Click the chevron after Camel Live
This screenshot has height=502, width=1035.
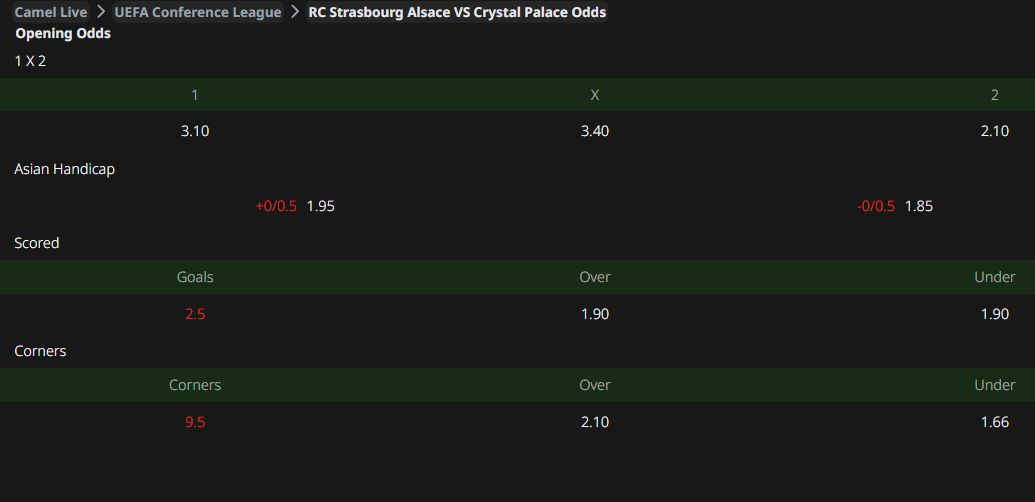click(x=100, y=12)
